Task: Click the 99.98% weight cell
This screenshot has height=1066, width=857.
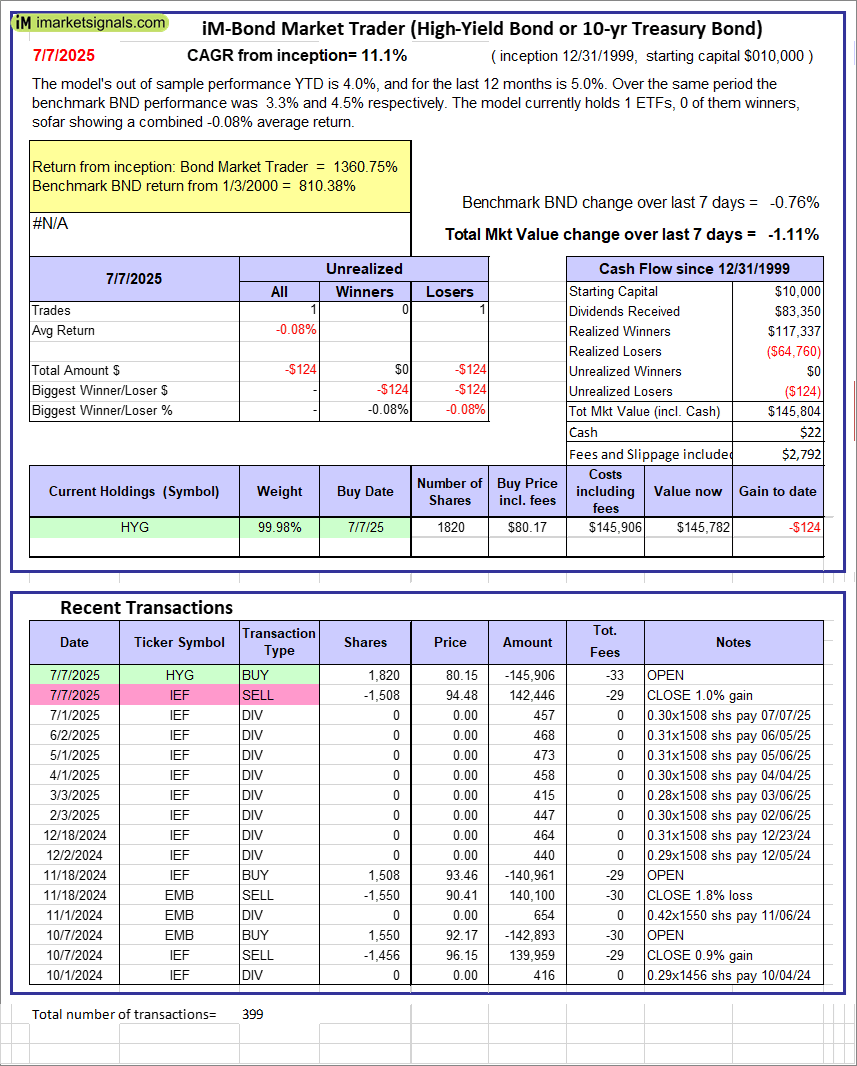Action: [279, 527]
